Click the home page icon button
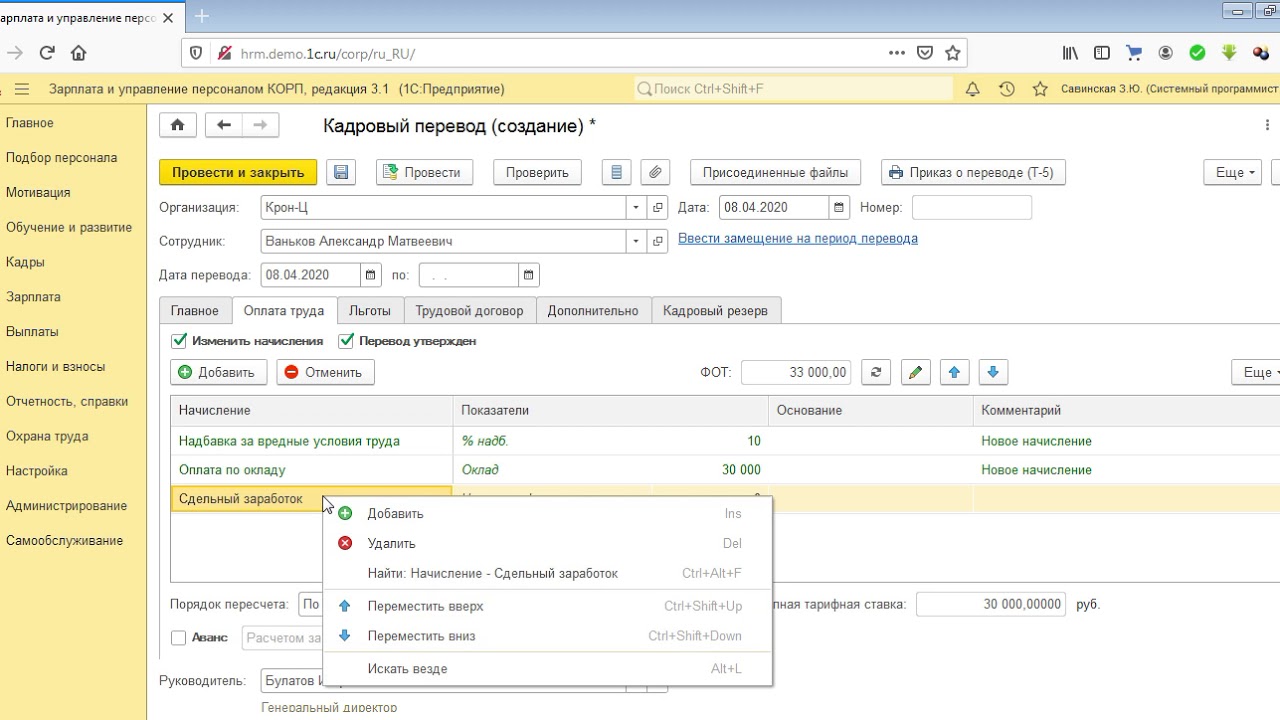 tap(178, 125)
